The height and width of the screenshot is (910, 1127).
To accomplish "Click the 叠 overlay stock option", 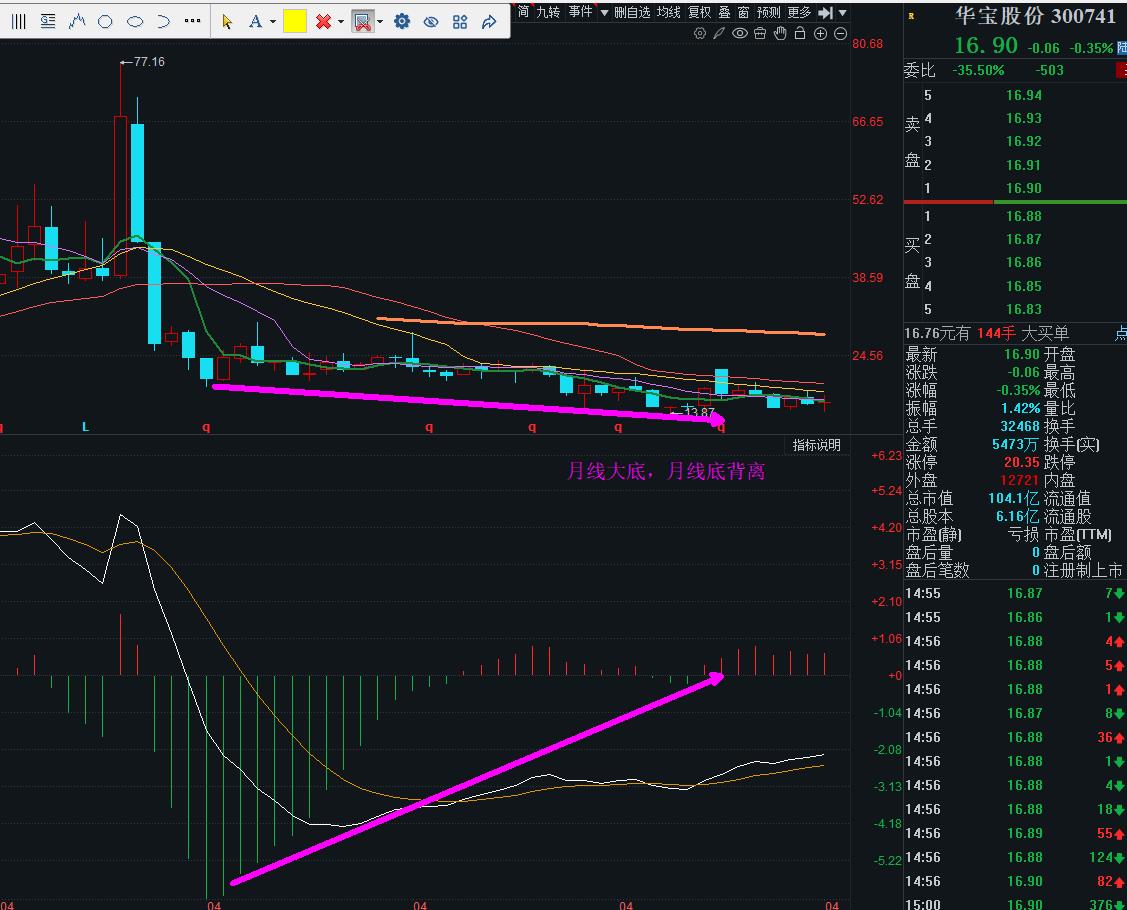I will click(724, 12).
